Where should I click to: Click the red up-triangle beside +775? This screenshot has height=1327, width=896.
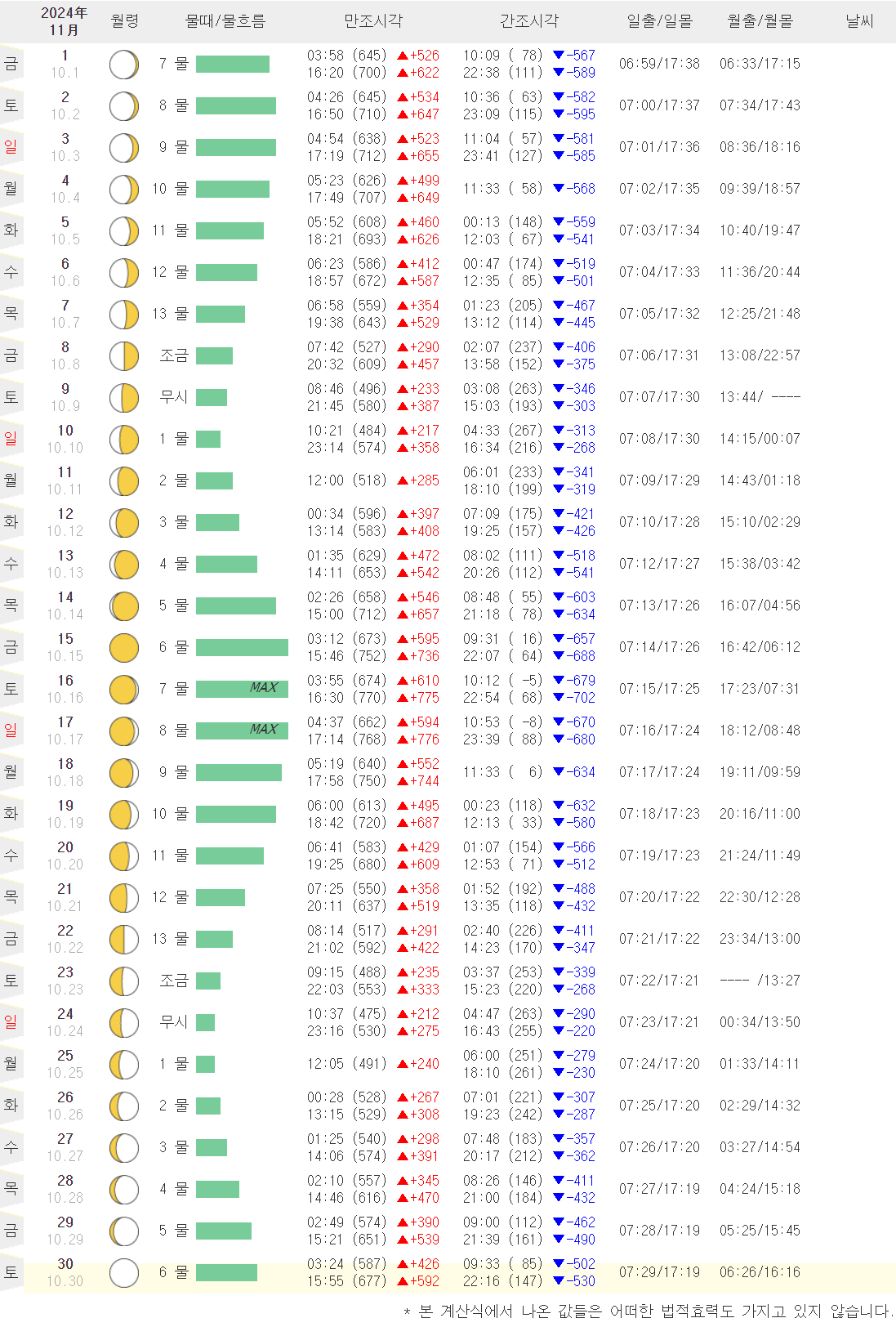(403, 698)
